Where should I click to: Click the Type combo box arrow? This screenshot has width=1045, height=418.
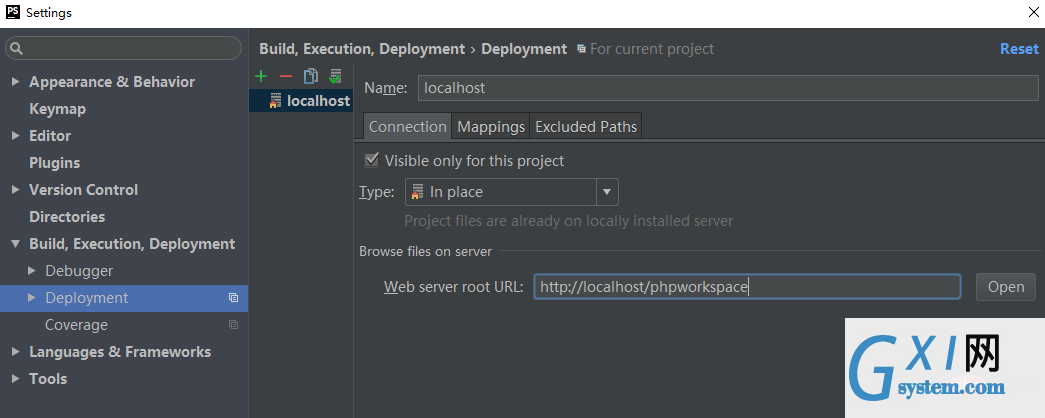pos(606,192)
